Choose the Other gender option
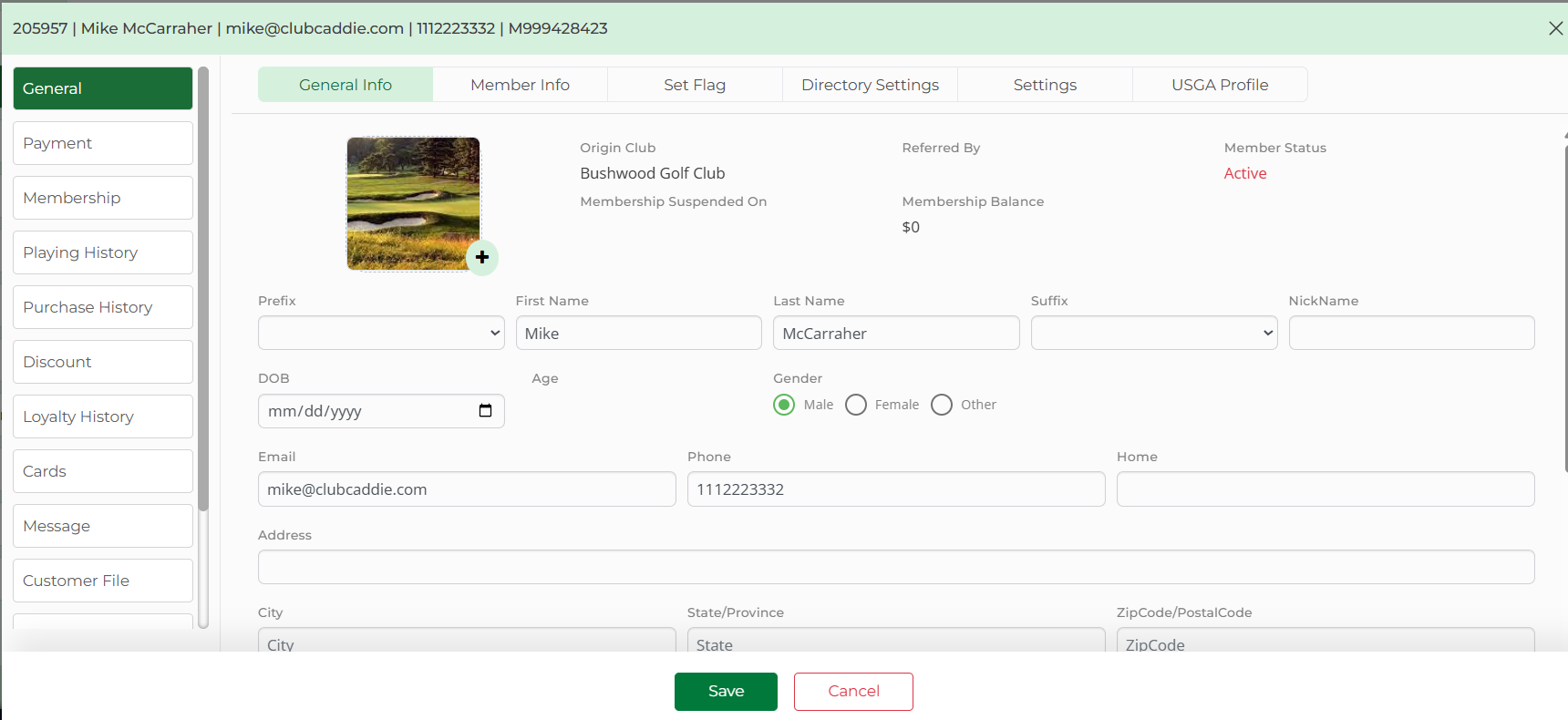This screenshot has width=1568, height=720. click(942, 405)
